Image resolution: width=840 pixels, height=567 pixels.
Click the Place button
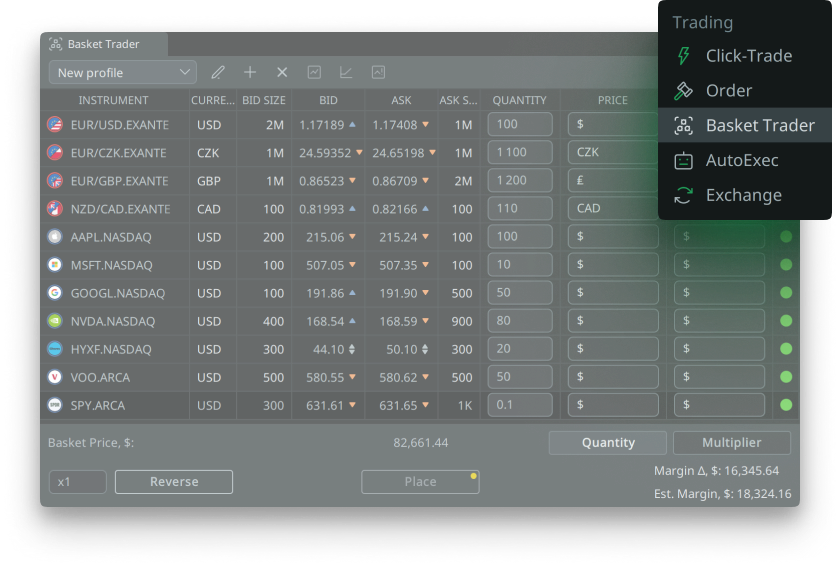tap(420, 482)
